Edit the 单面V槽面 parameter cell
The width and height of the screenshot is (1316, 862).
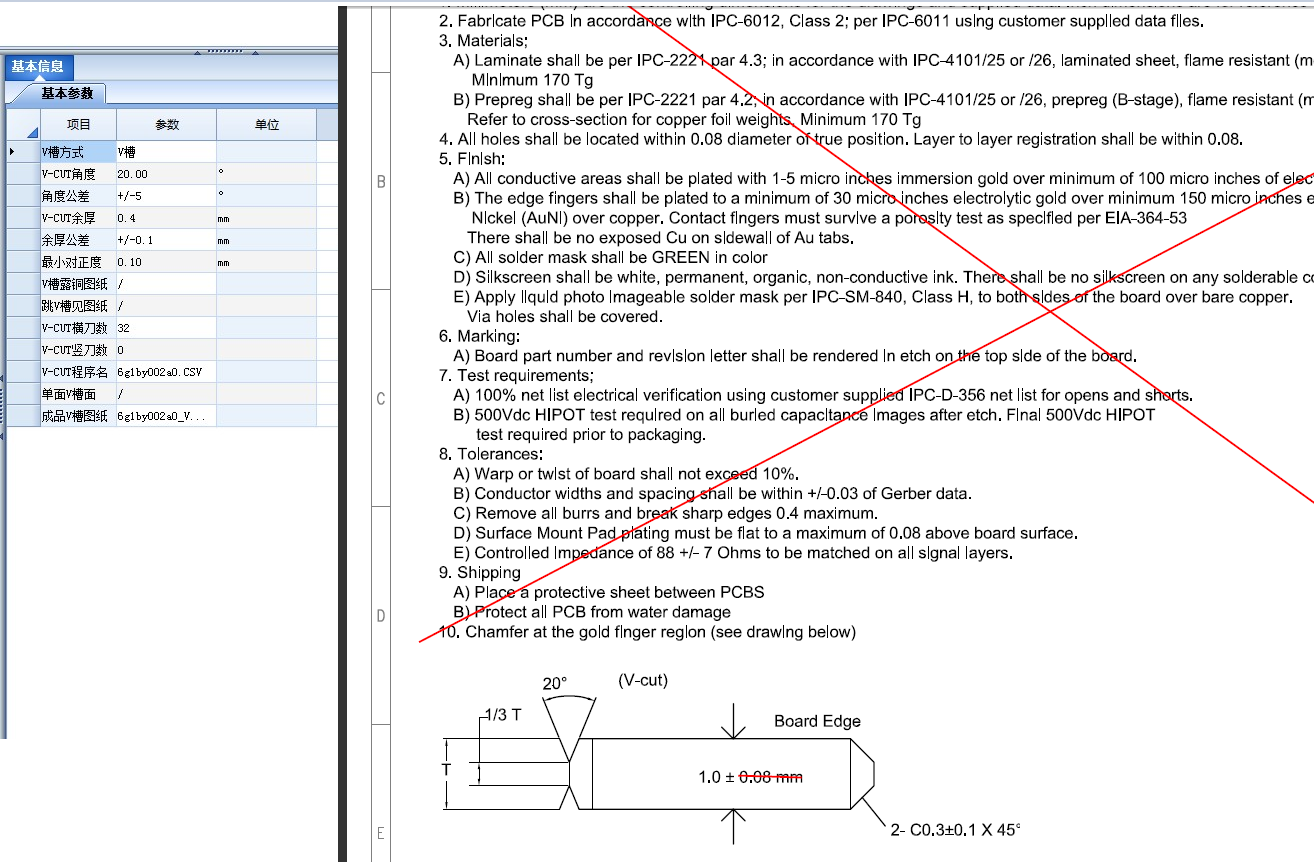tap(166, 394)
